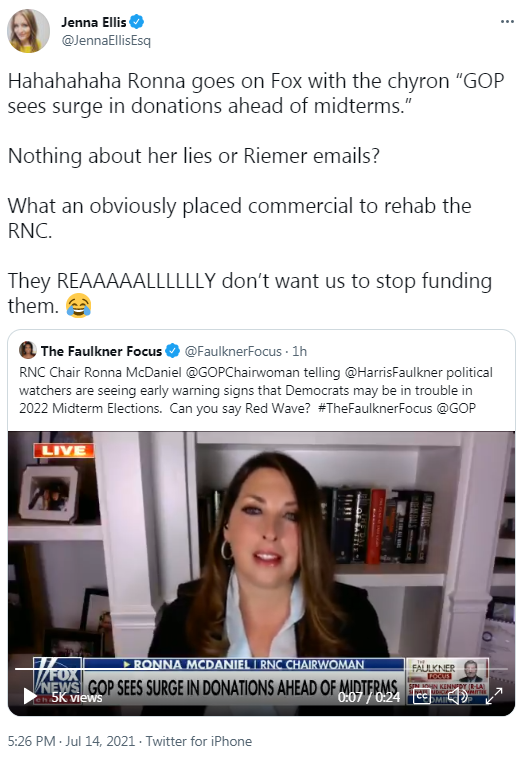Click the Faulkner Focus verified badge

172,351
